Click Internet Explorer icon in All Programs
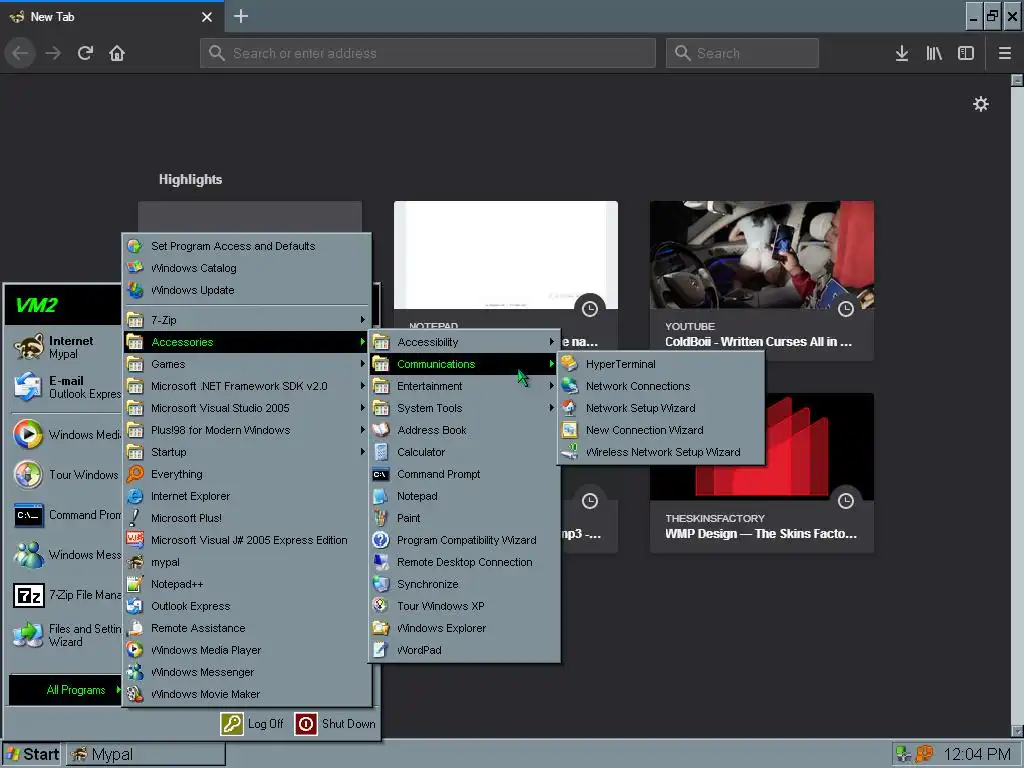Viewport: 1024px width, 768px height. click(135, 496)
